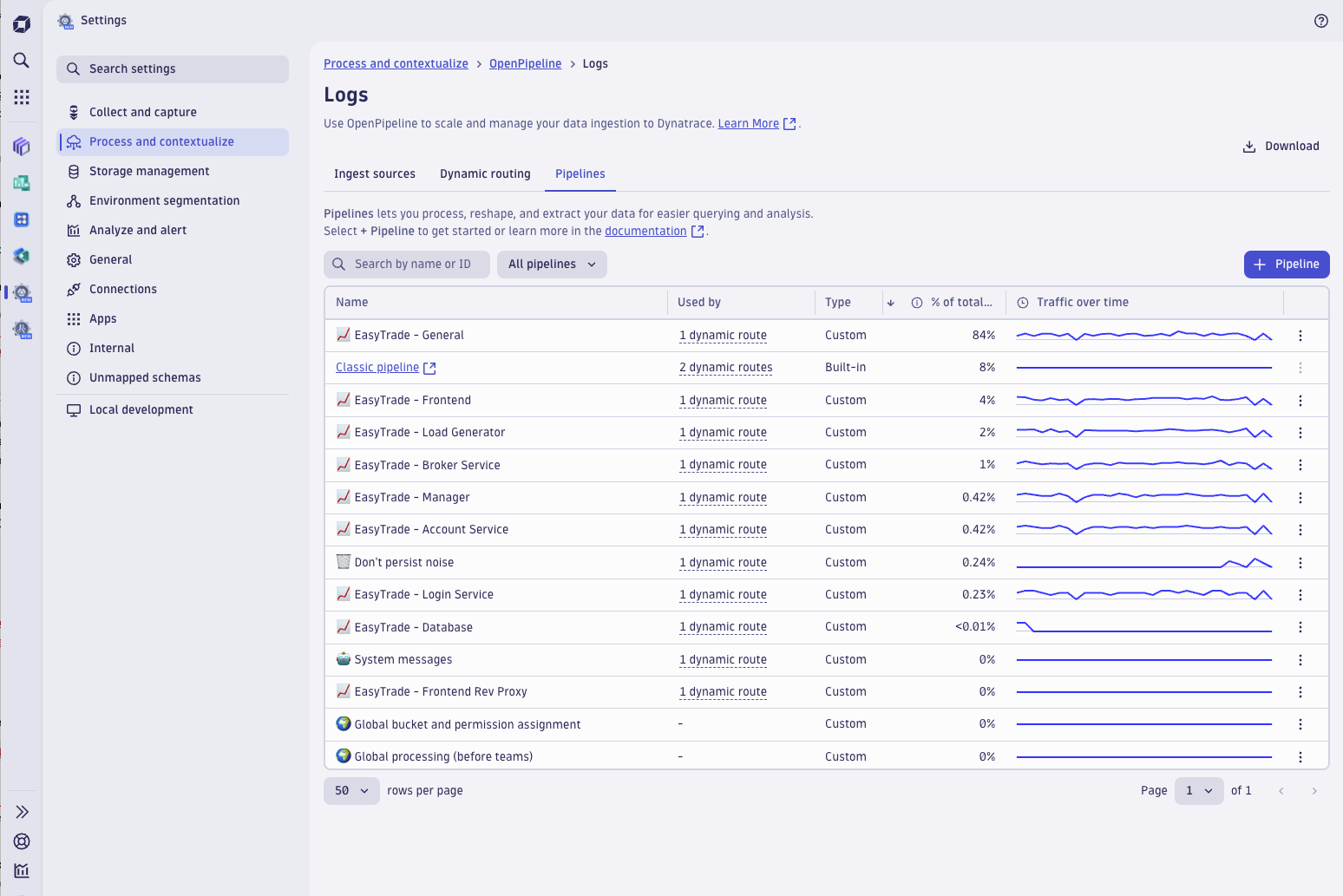The height and width of the screenshot is (896, 1343).
Task: Click sort arrow in the Type column header
Action: 890,303
